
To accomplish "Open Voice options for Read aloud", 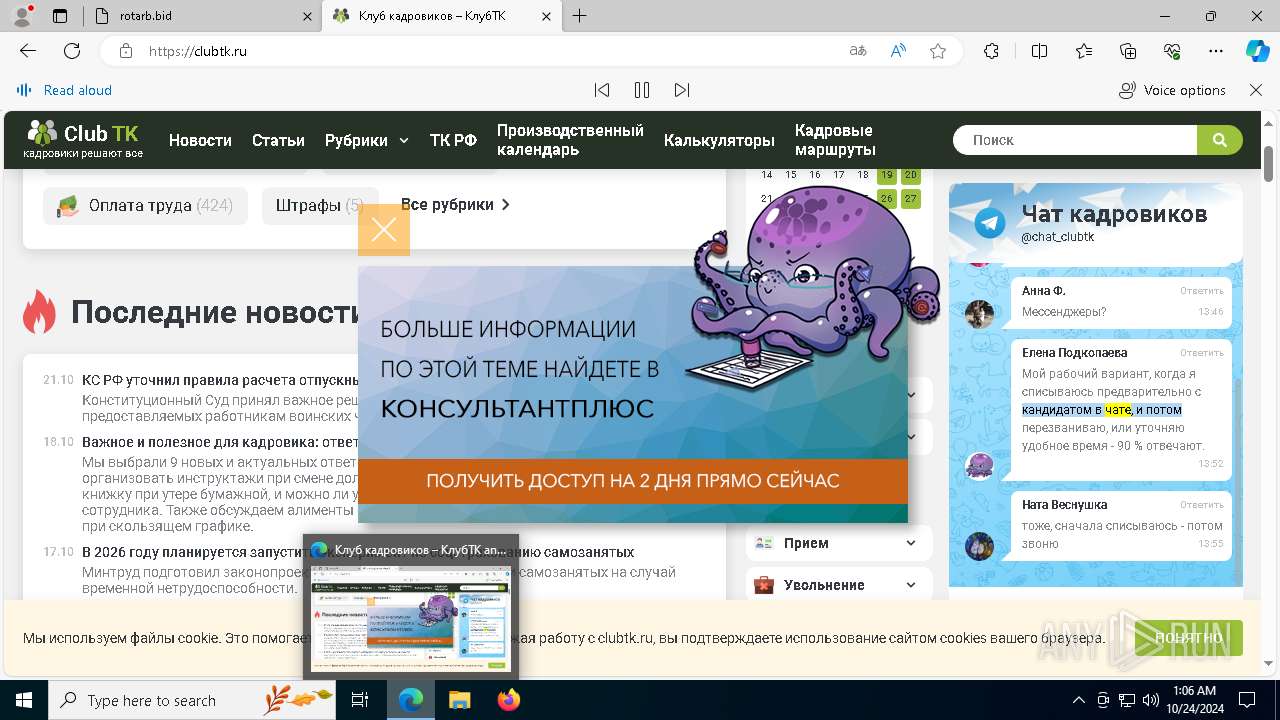I will coord(1172,90).
